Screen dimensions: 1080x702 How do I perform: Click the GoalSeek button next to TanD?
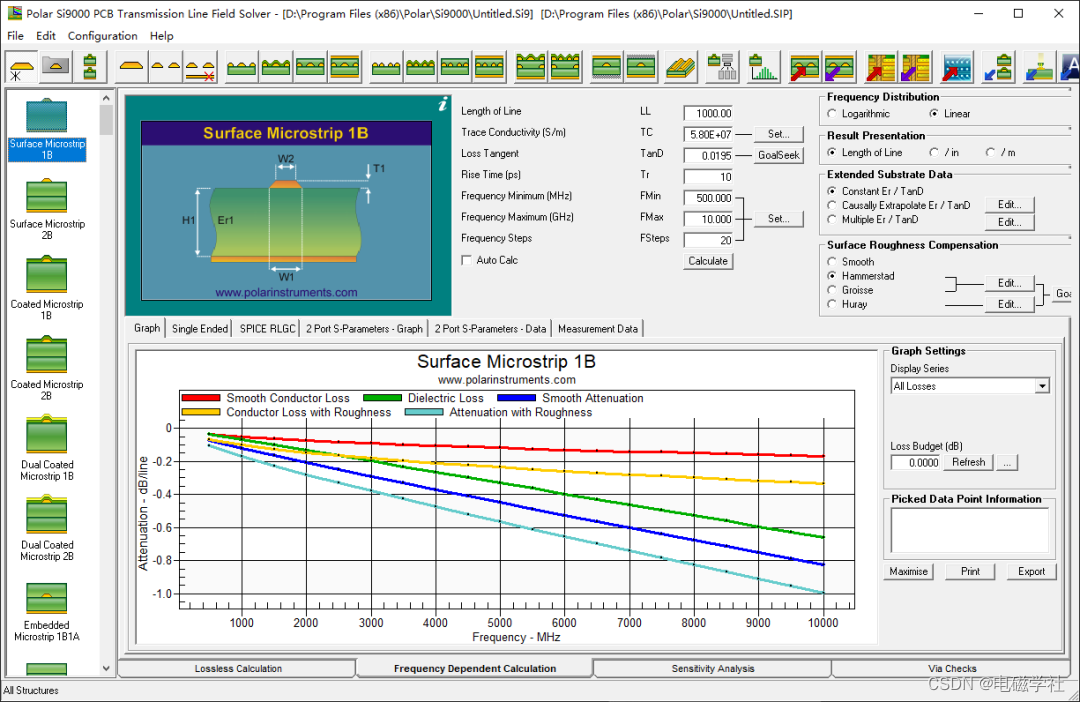pos(778,155)
